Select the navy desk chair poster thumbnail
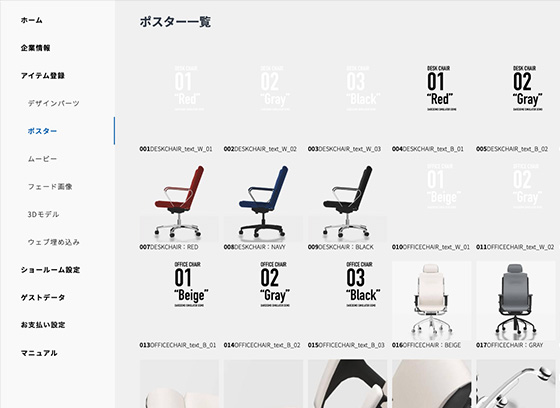The height and width of the screenshot is (408, 560). point(263,202)
